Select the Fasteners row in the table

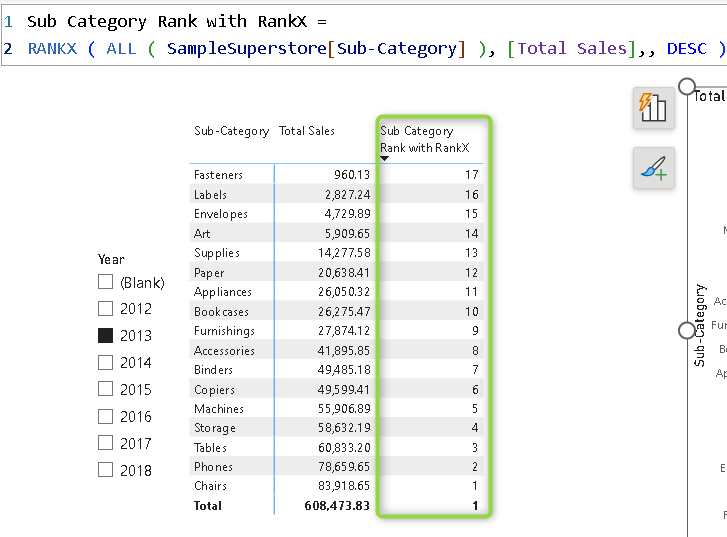pyautogui.click(x=218, y=175)
